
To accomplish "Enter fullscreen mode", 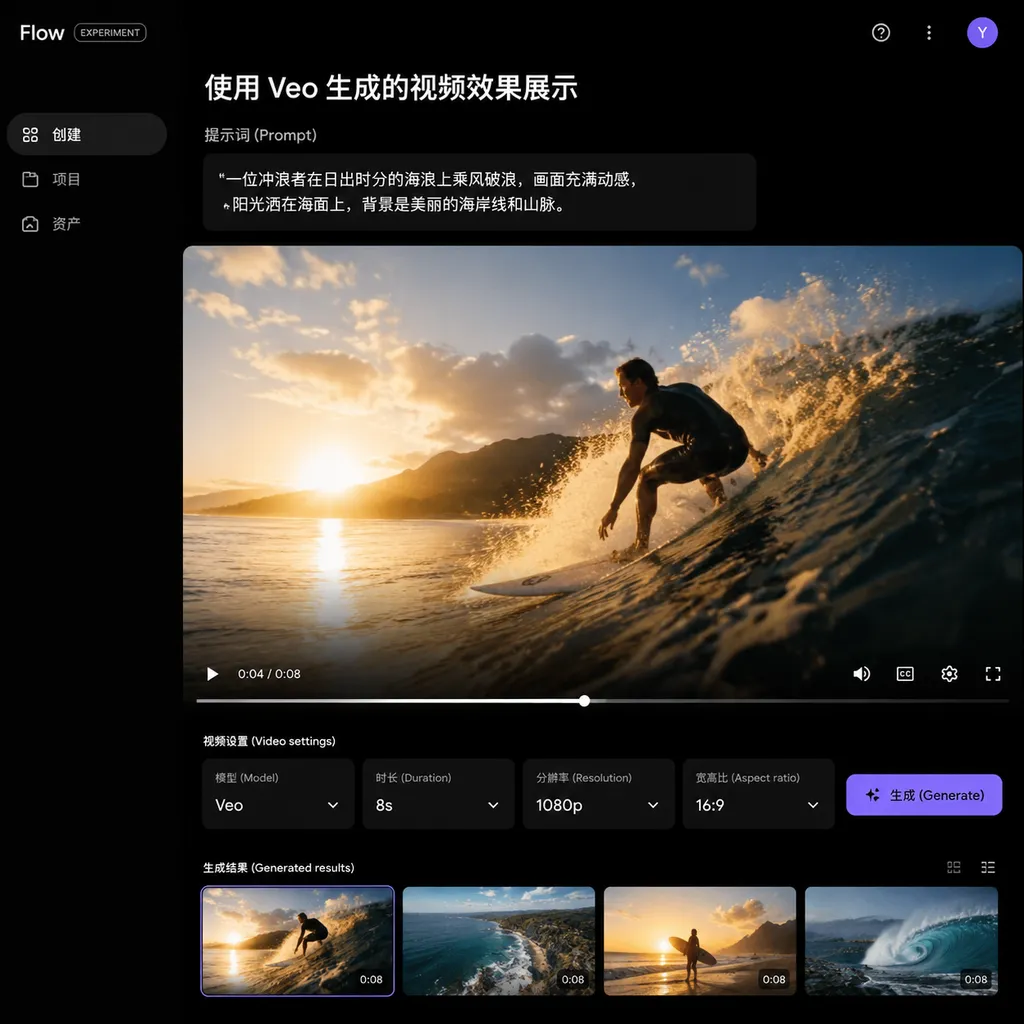I will [993, 674].
